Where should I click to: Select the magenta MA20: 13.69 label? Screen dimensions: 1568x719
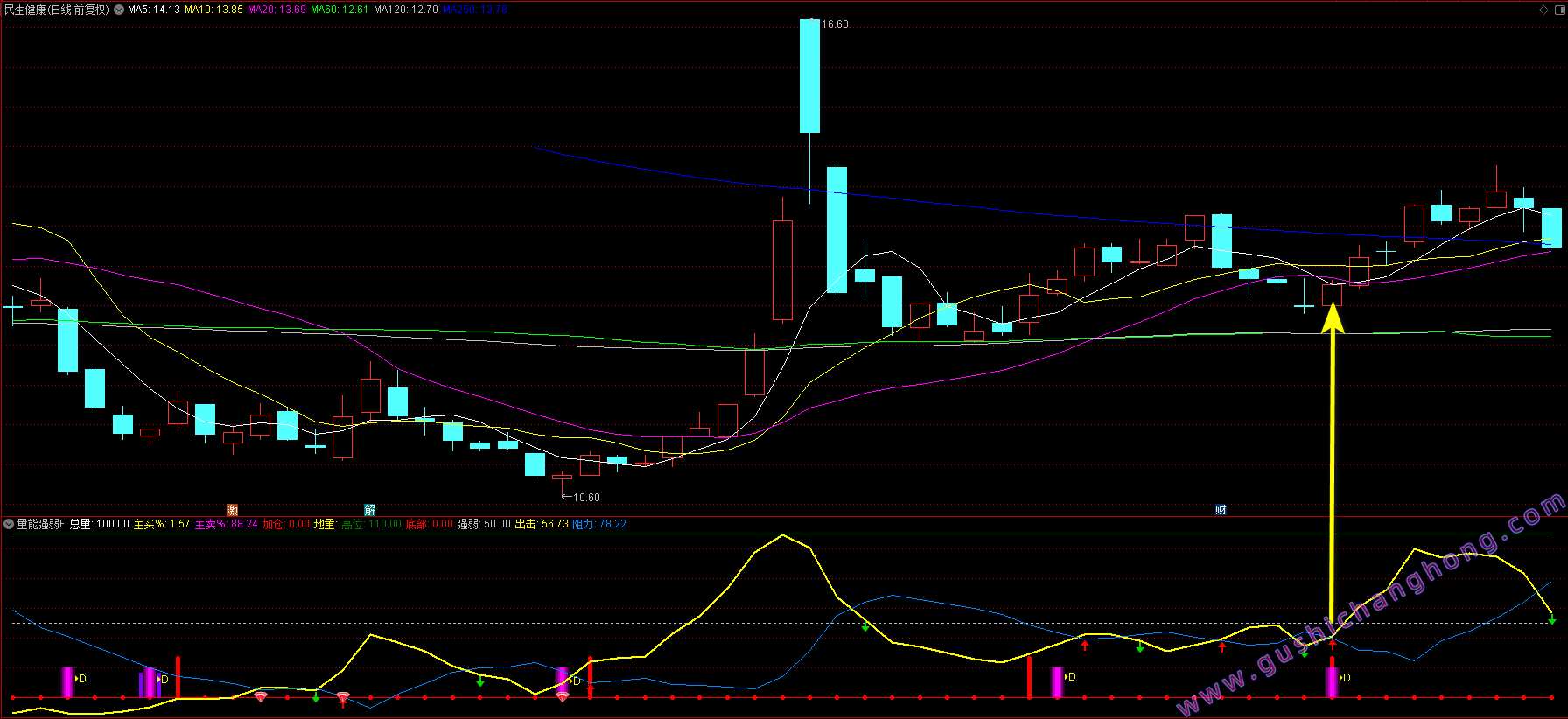pos(276,10)
